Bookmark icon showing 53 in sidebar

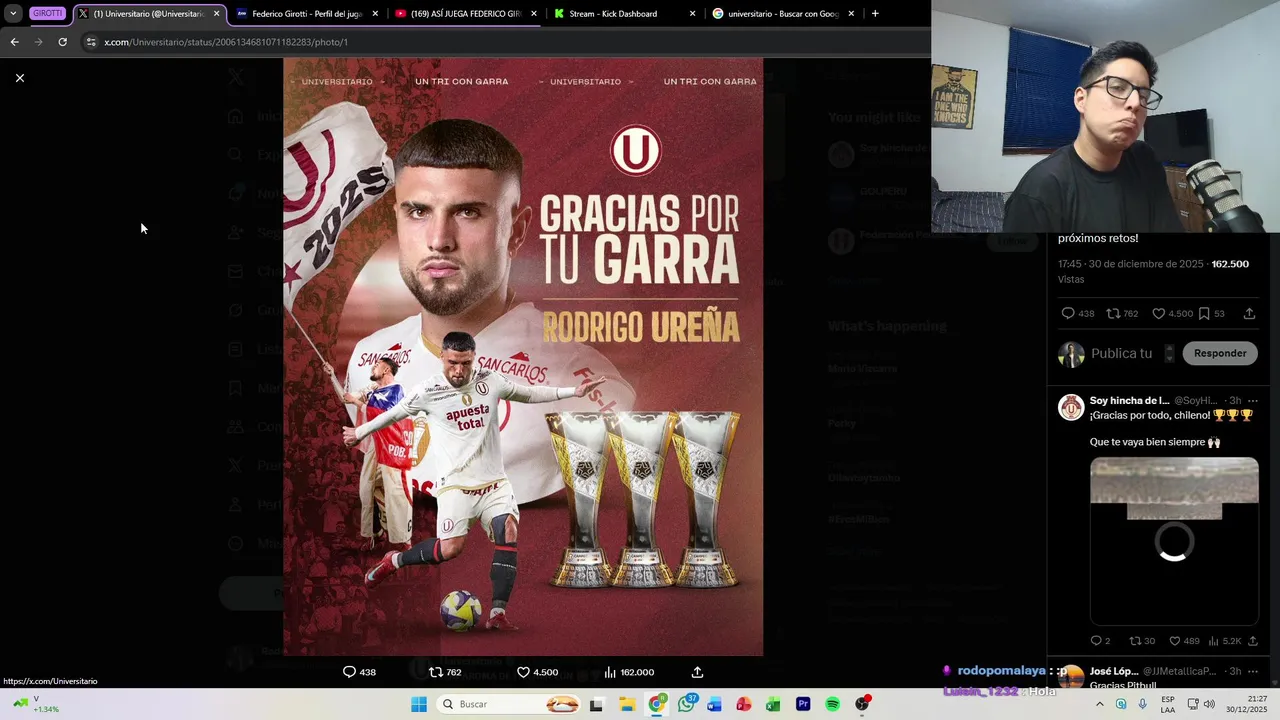click(x=1204, y=313)
